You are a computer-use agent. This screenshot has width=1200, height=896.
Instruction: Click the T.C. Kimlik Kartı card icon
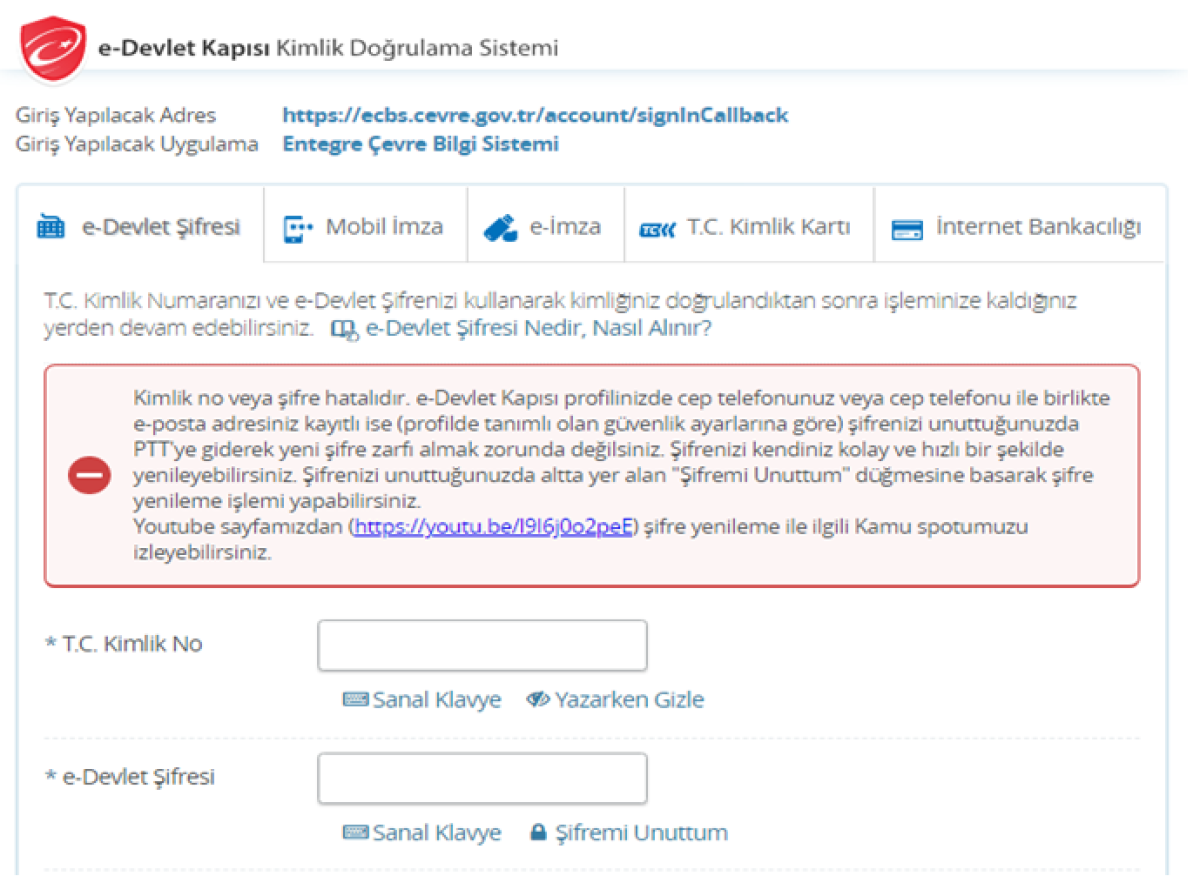657,229
